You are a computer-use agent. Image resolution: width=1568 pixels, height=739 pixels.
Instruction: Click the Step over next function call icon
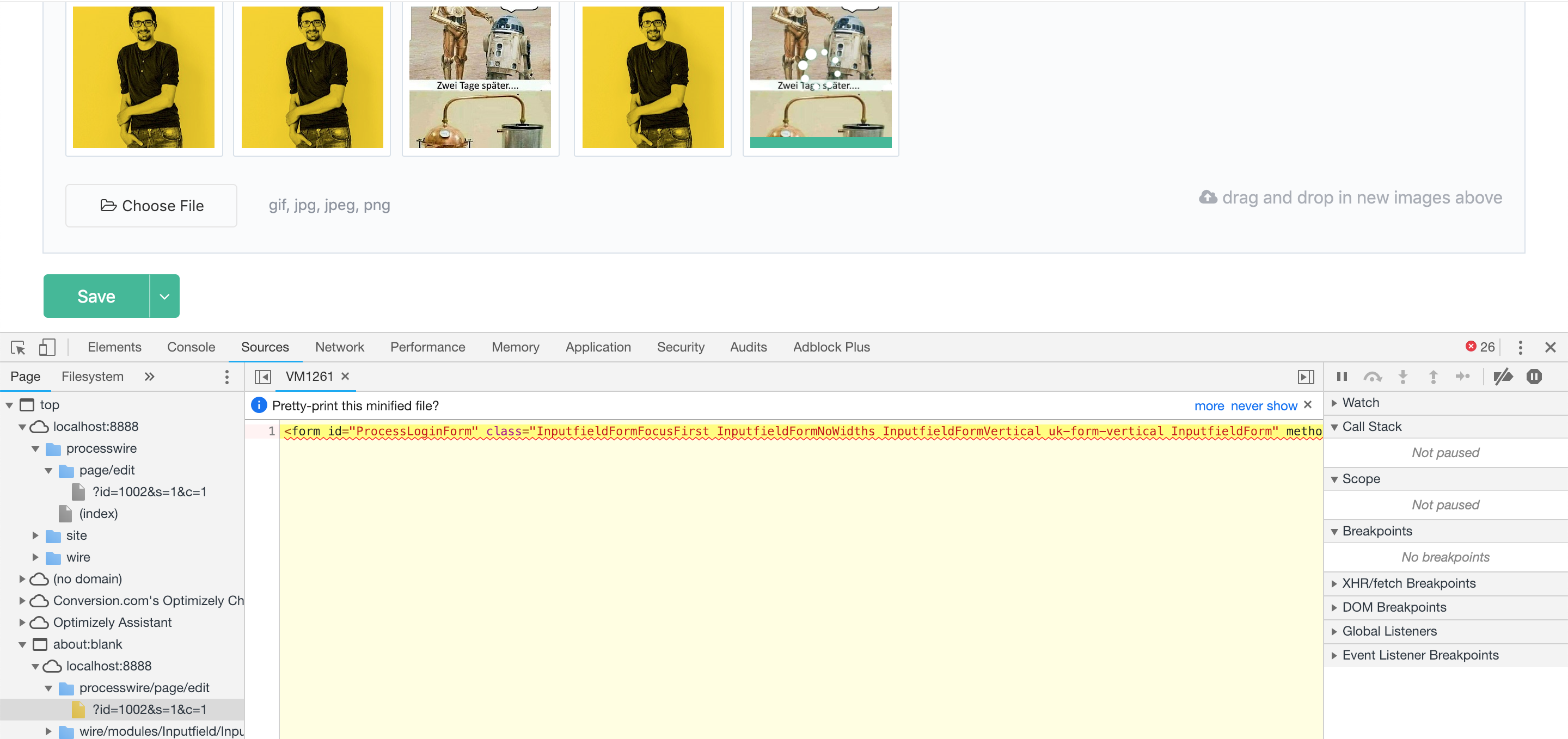point(1373,377)
